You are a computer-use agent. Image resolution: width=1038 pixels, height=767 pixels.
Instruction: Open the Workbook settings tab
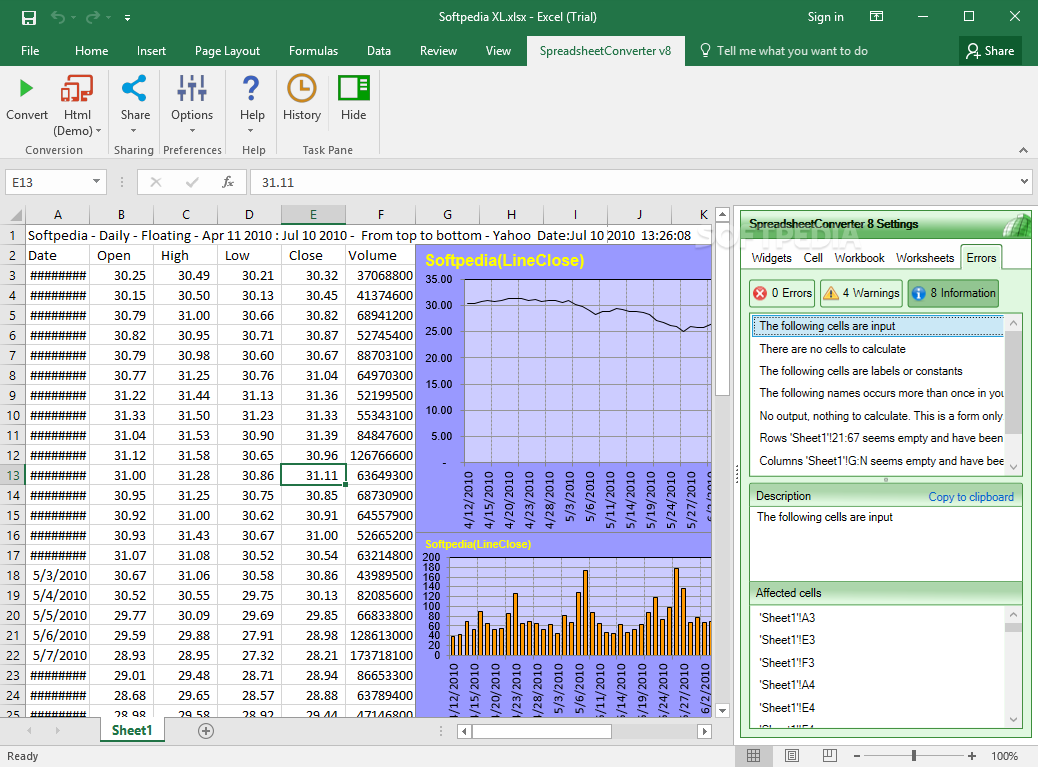(859, 258)
